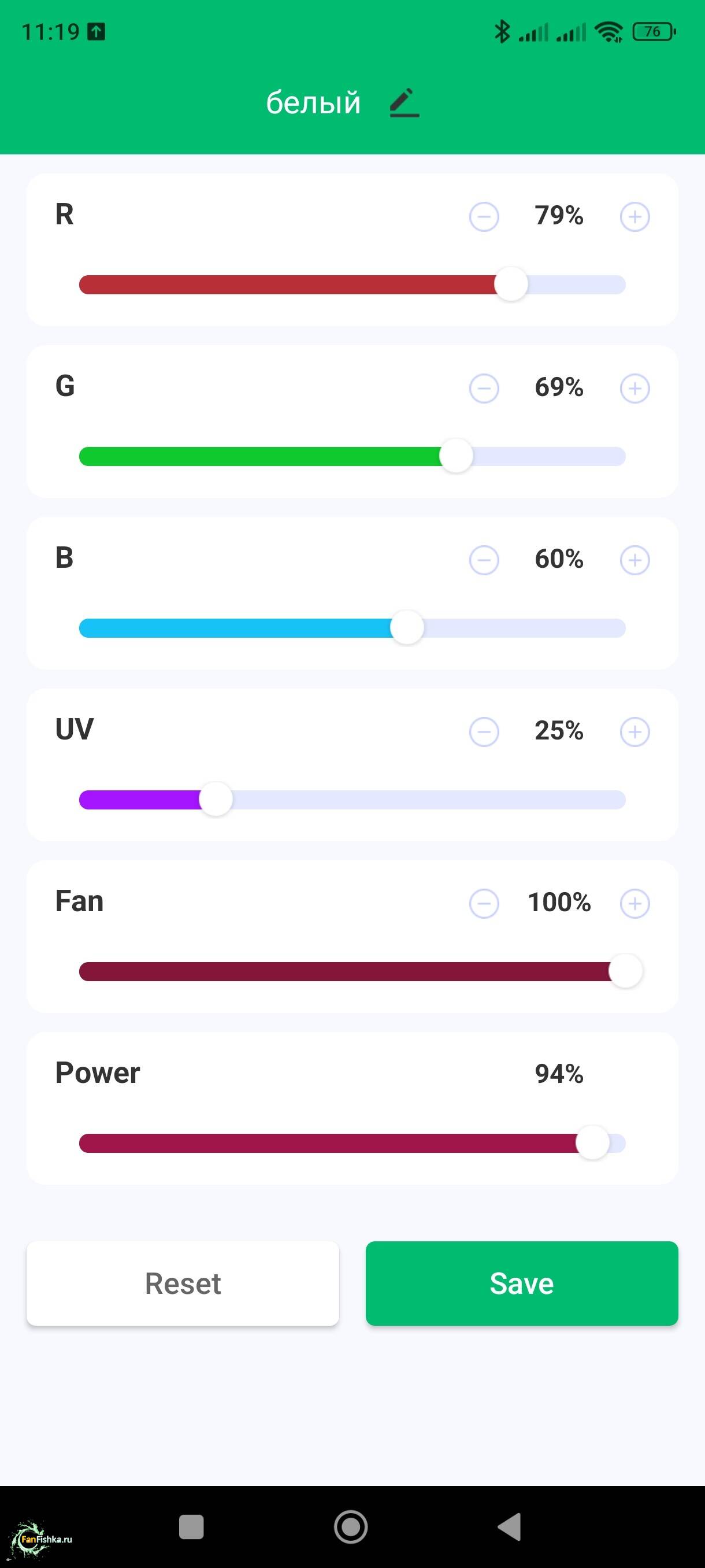Image resolution: width=705 pixels, height=1568 pixels.
Task: Decrease the R value with the minus icon
Action: click(x=484, y=217)
